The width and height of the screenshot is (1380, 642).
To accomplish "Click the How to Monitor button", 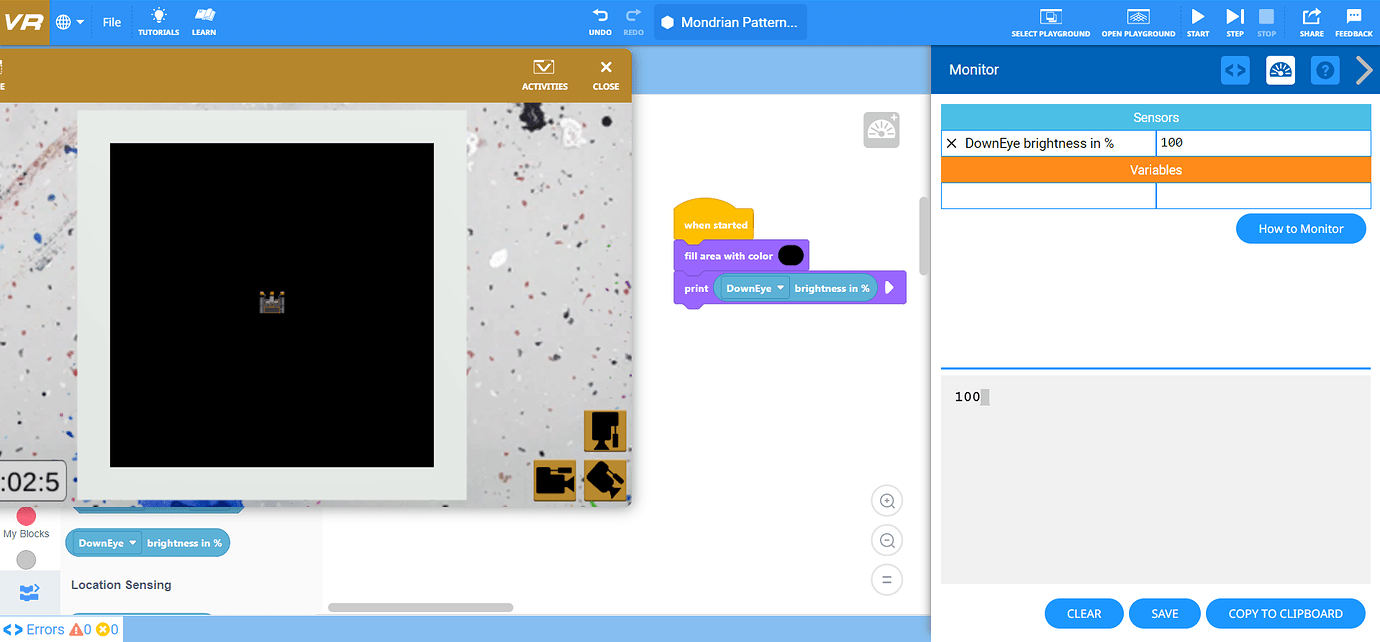I will [1300, 228].
